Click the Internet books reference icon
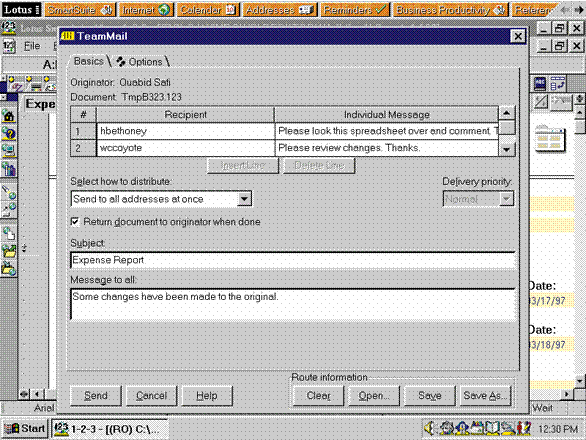Screen dimensions: 586x440 (8, 169)
